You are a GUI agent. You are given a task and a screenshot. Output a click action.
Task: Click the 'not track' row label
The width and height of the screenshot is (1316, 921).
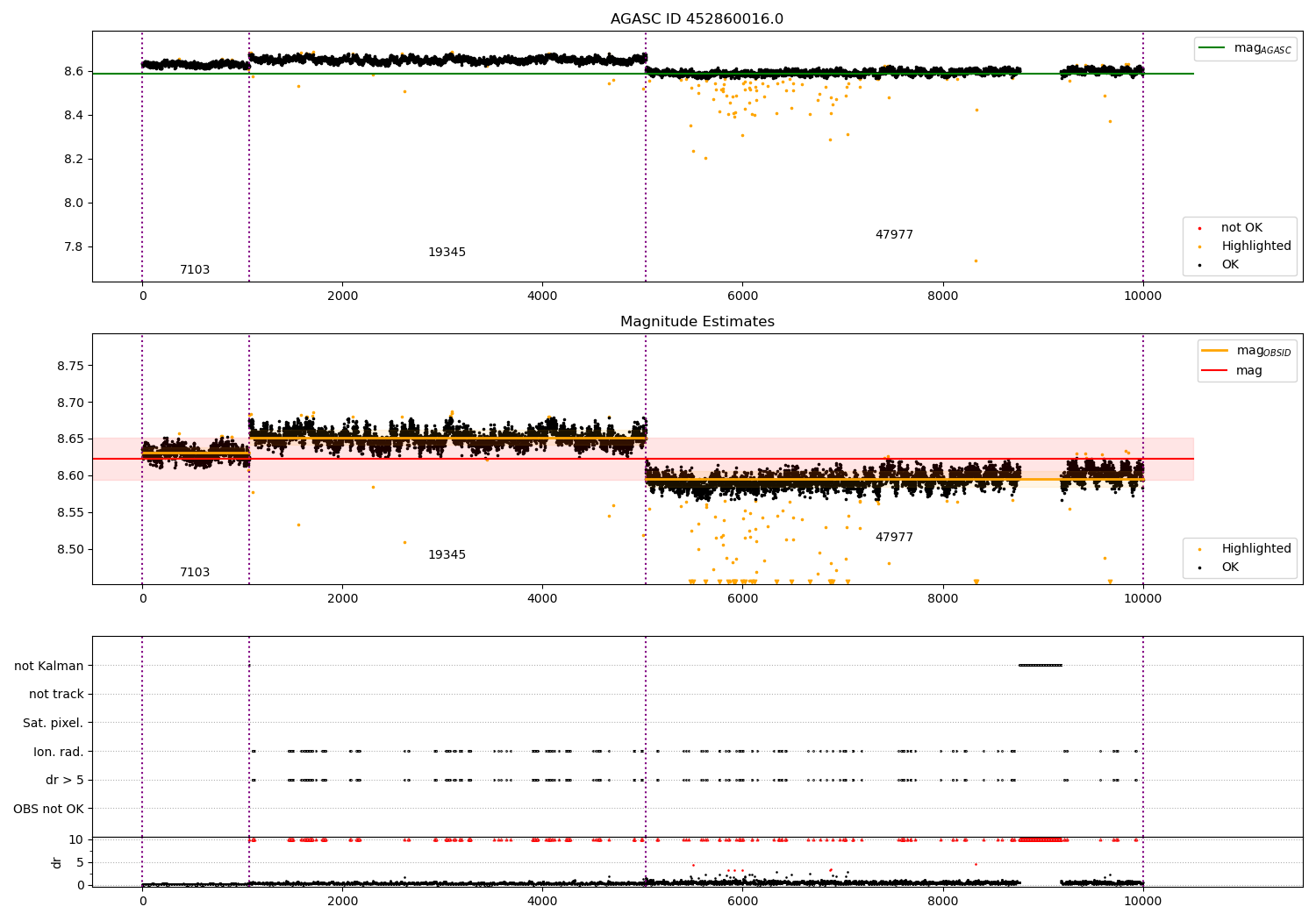pos(56,695)
